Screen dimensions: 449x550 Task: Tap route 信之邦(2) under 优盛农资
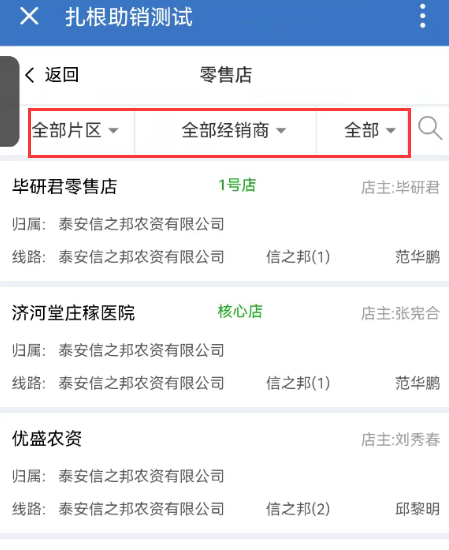pos(298,509)
